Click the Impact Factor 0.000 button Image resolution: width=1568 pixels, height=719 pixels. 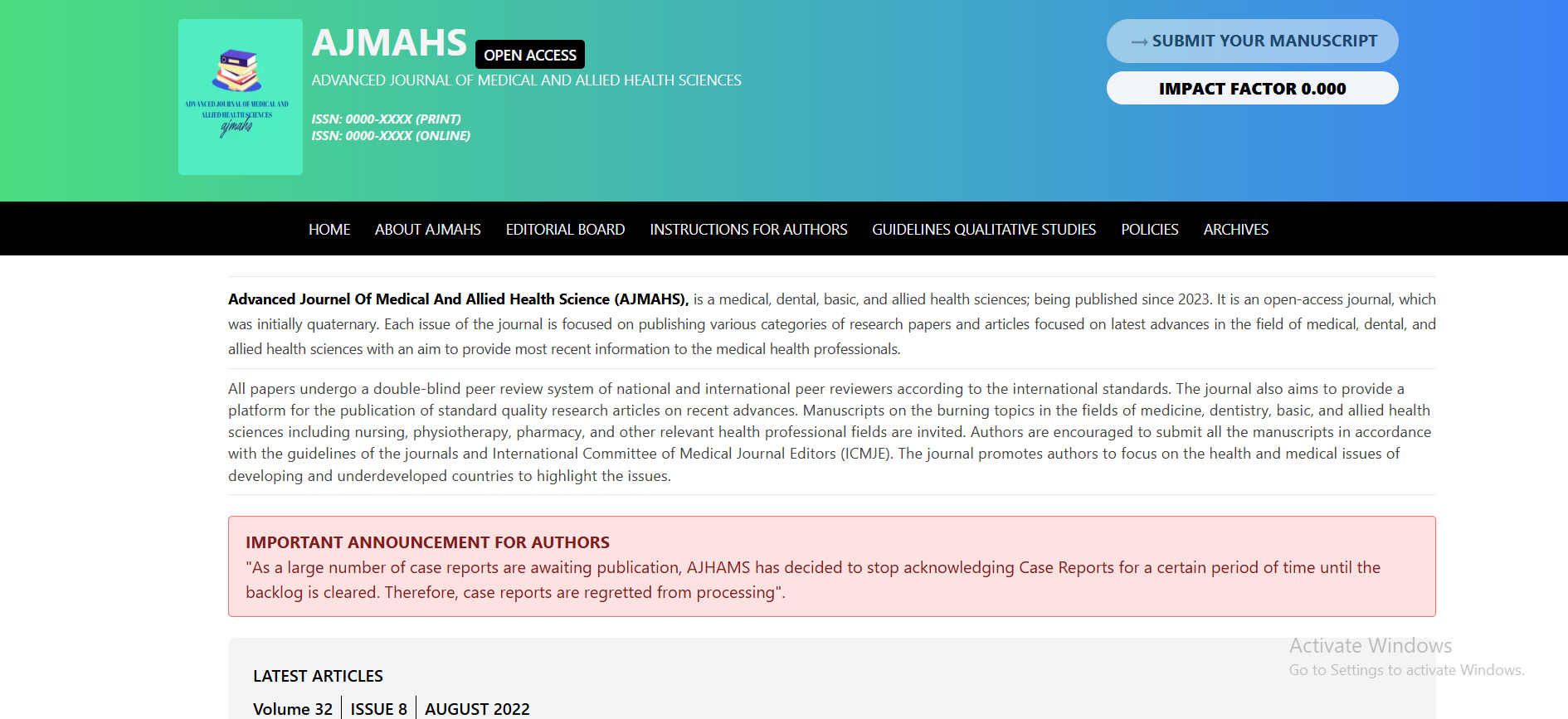[1252, 88]
